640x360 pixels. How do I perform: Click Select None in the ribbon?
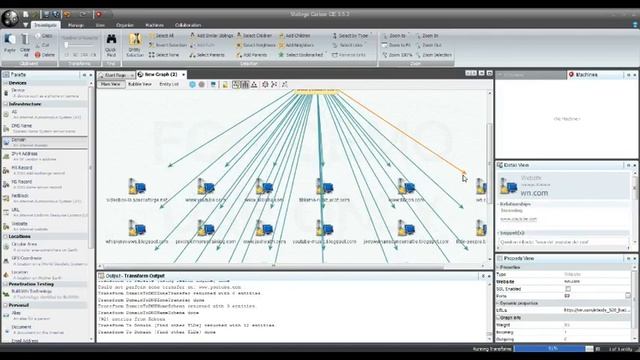[x=164, y=55]
